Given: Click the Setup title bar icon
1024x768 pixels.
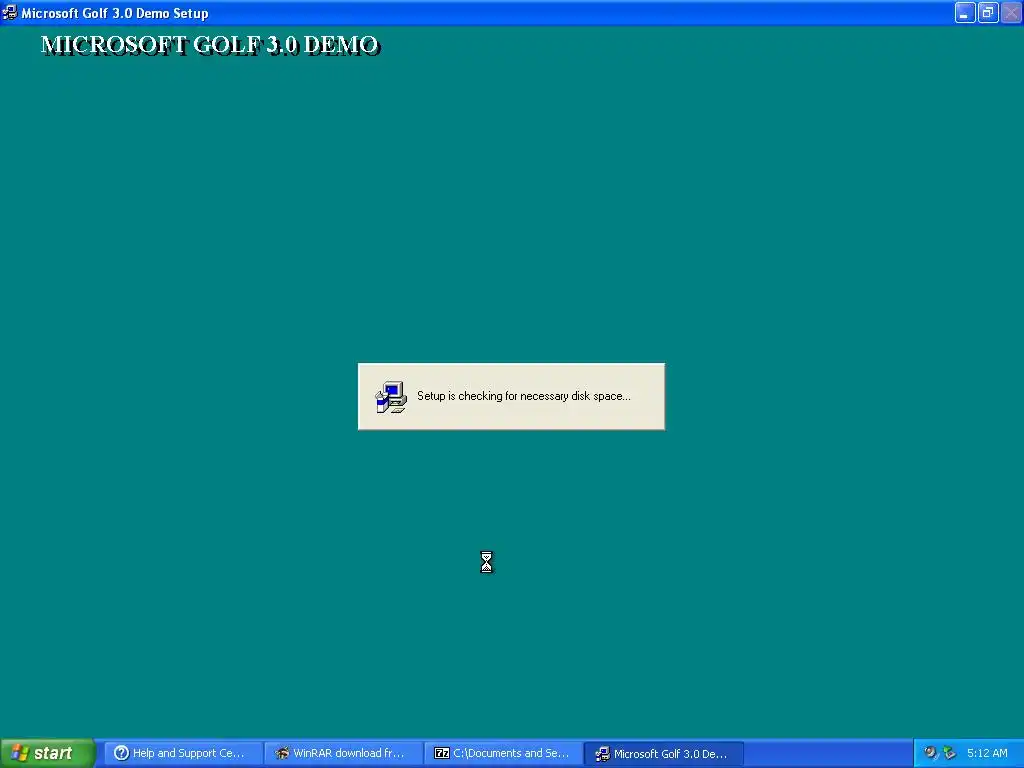Looking at the screenshot, I should click(x=9, y=12).
